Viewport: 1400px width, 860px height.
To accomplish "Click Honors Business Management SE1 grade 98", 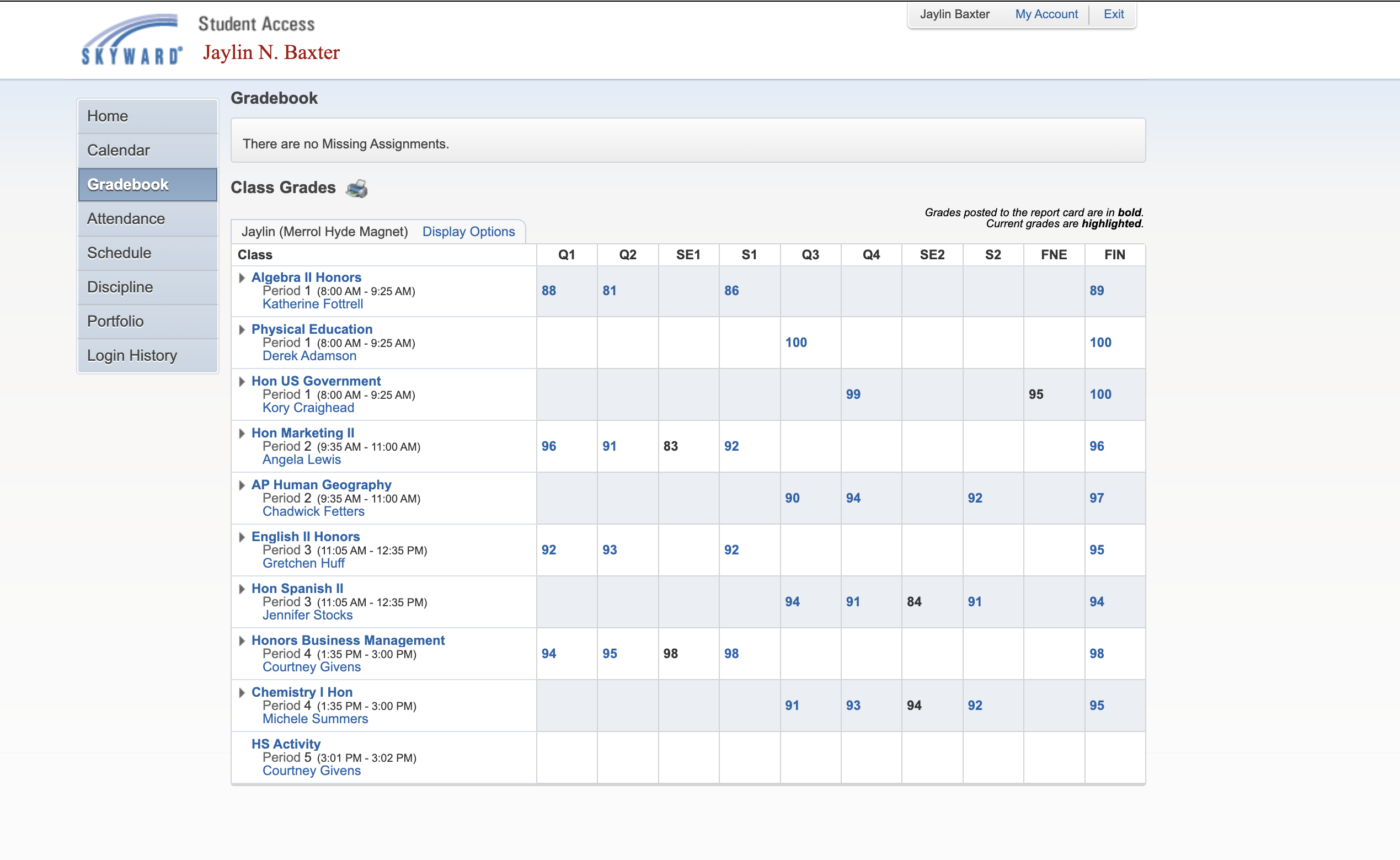I will pos(670,654).
